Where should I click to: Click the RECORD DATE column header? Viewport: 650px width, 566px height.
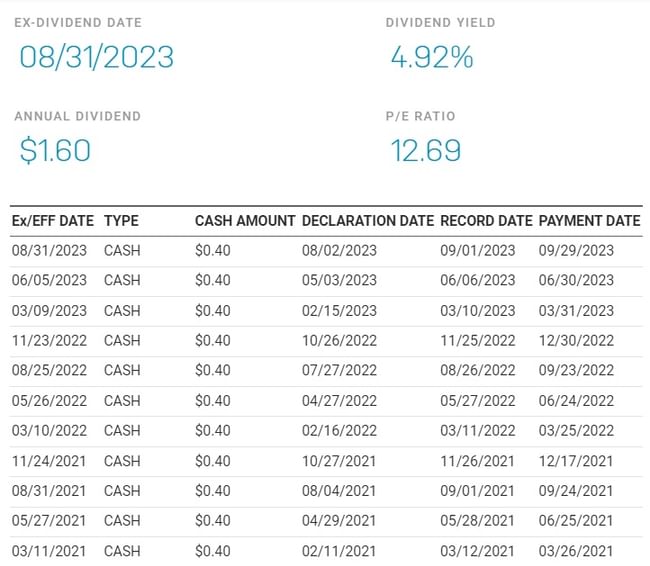(486, 220)
